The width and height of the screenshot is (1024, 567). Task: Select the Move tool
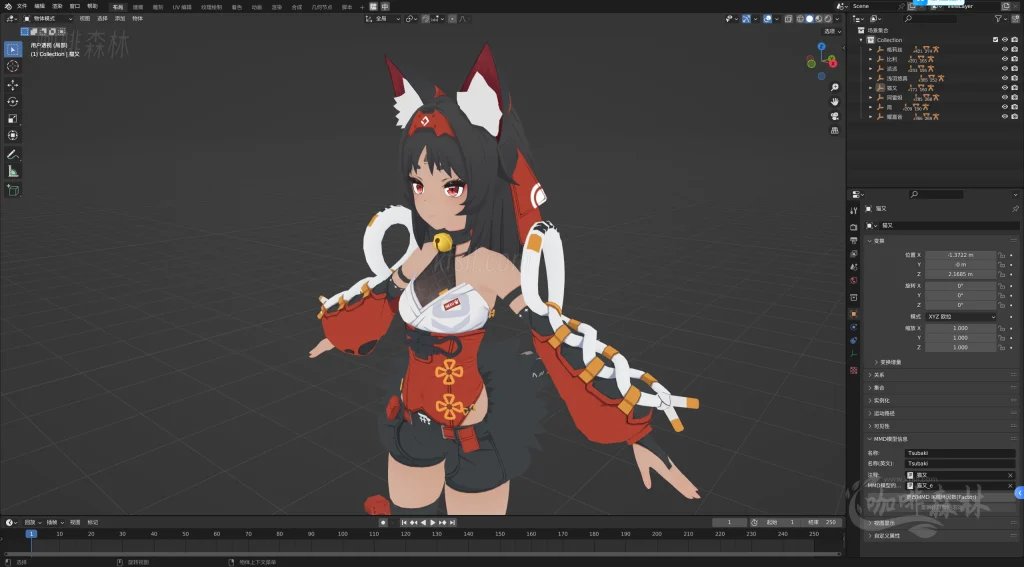pyautogui.click(x=12, y=85)
